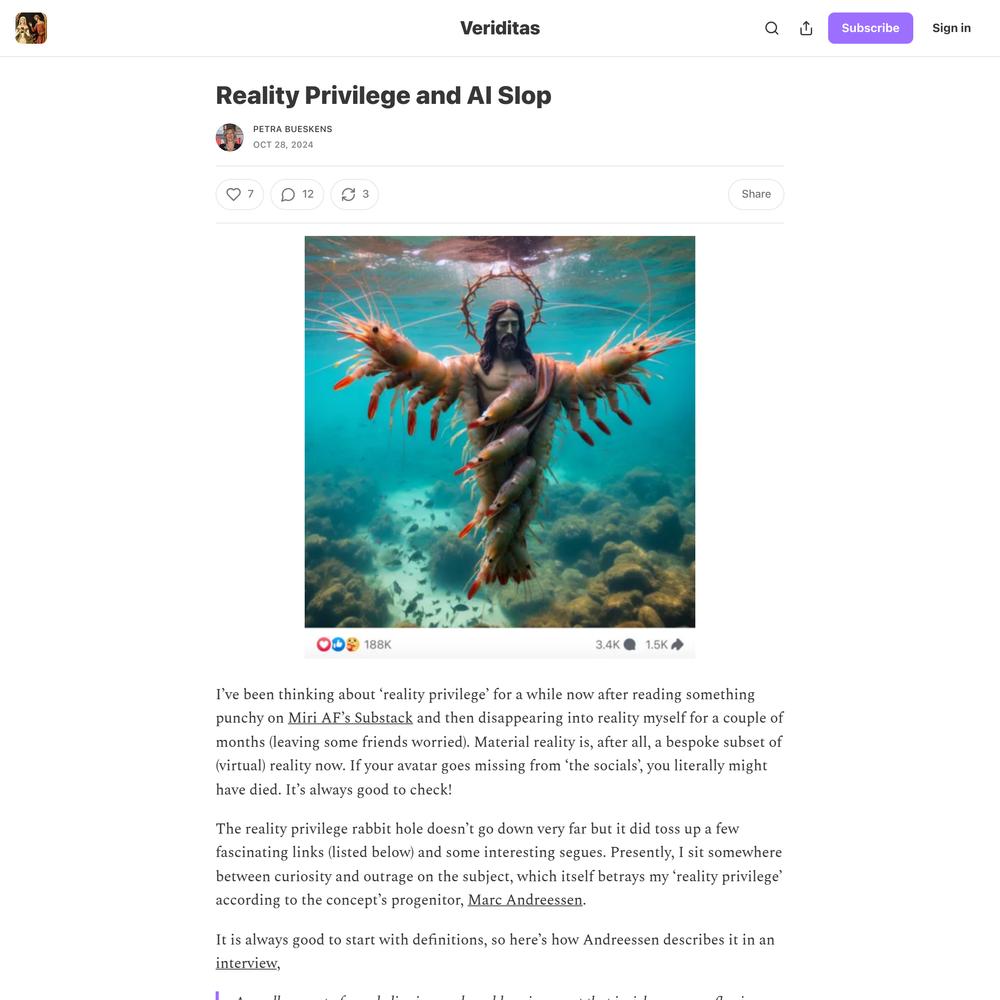Open the shrimp Jesus image

click(x=500, y=432)
